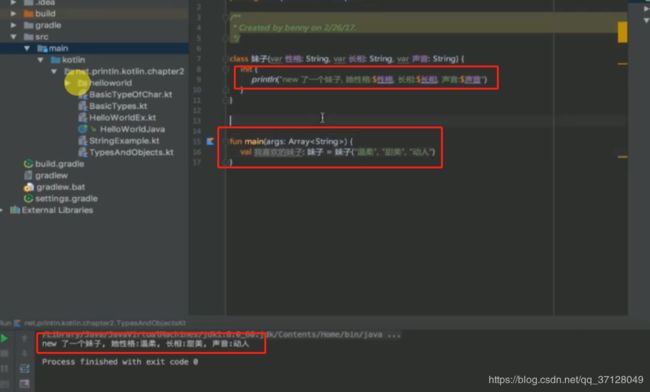This screenshot has height=392, width=650.
Task: Click the build.gradle Gradle icon
Action: pyautogui.click(x=28, y=164)
